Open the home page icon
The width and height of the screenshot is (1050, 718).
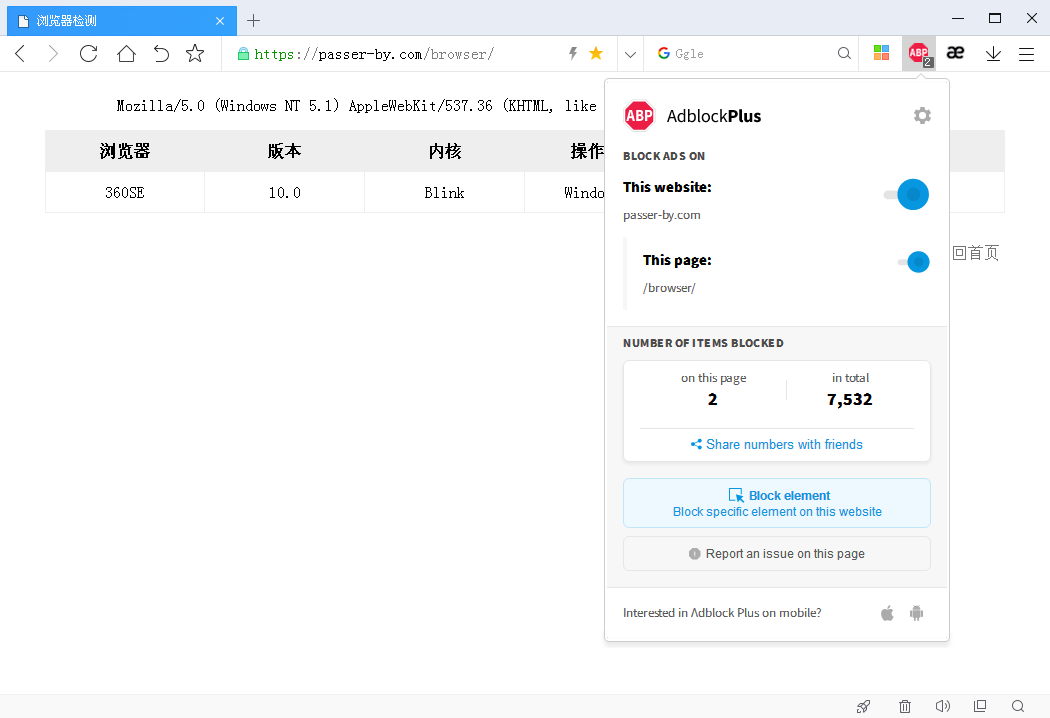[x=126, y=54]
